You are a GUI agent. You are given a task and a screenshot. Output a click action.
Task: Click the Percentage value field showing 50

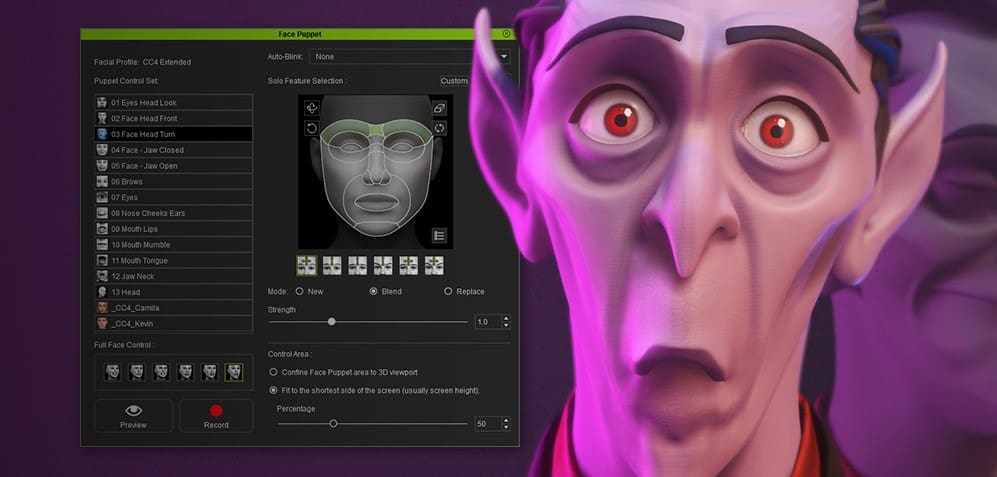coord(485,424)
